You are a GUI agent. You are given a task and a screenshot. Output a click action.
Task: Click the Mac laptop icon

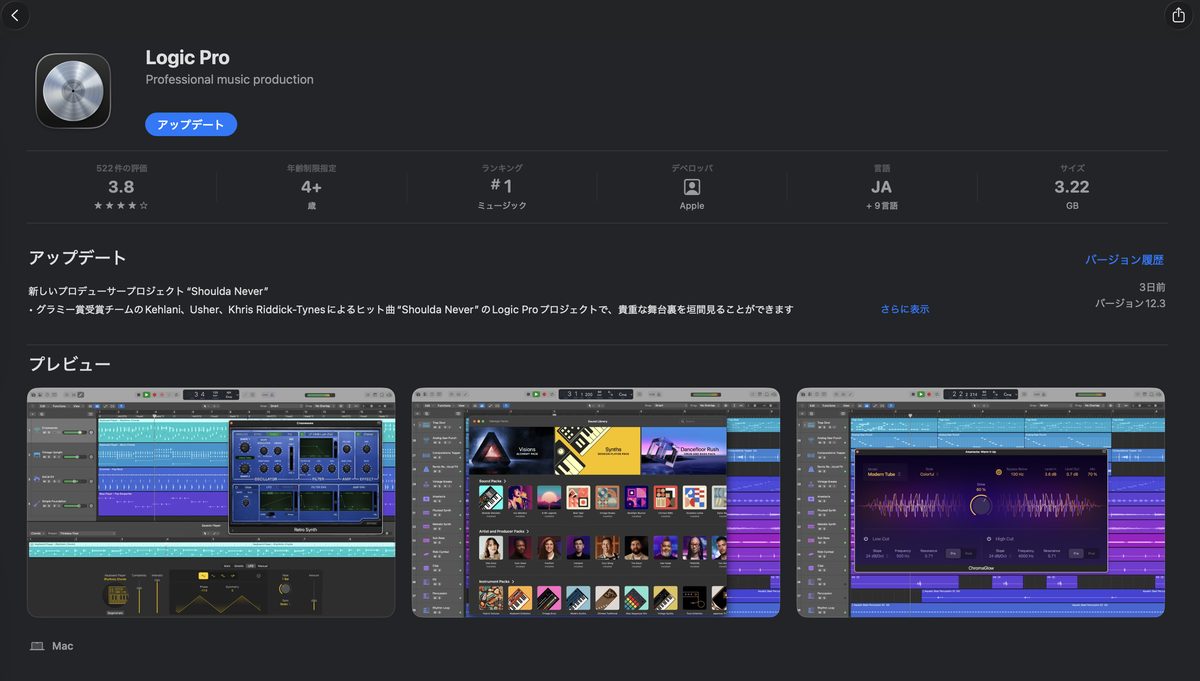click(37, 646)
